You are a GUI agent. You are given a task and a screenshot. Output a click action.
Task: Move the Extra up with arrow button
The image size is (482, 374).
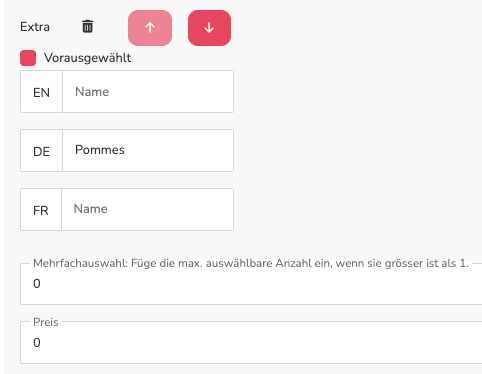150,28
